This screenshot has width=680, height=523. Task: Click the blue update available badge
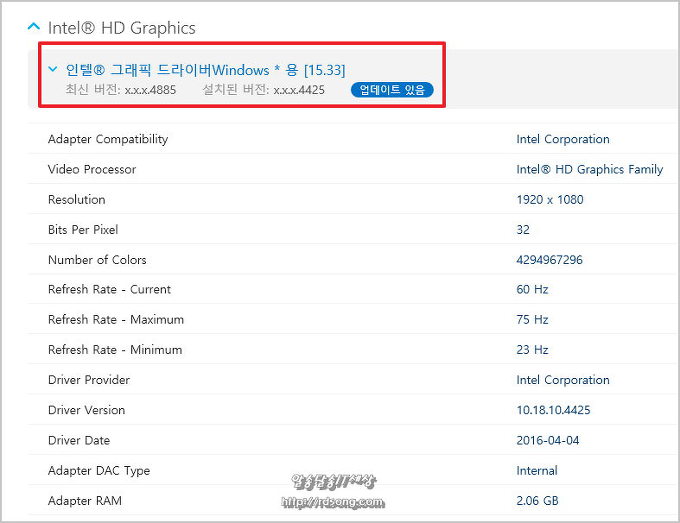392,90
